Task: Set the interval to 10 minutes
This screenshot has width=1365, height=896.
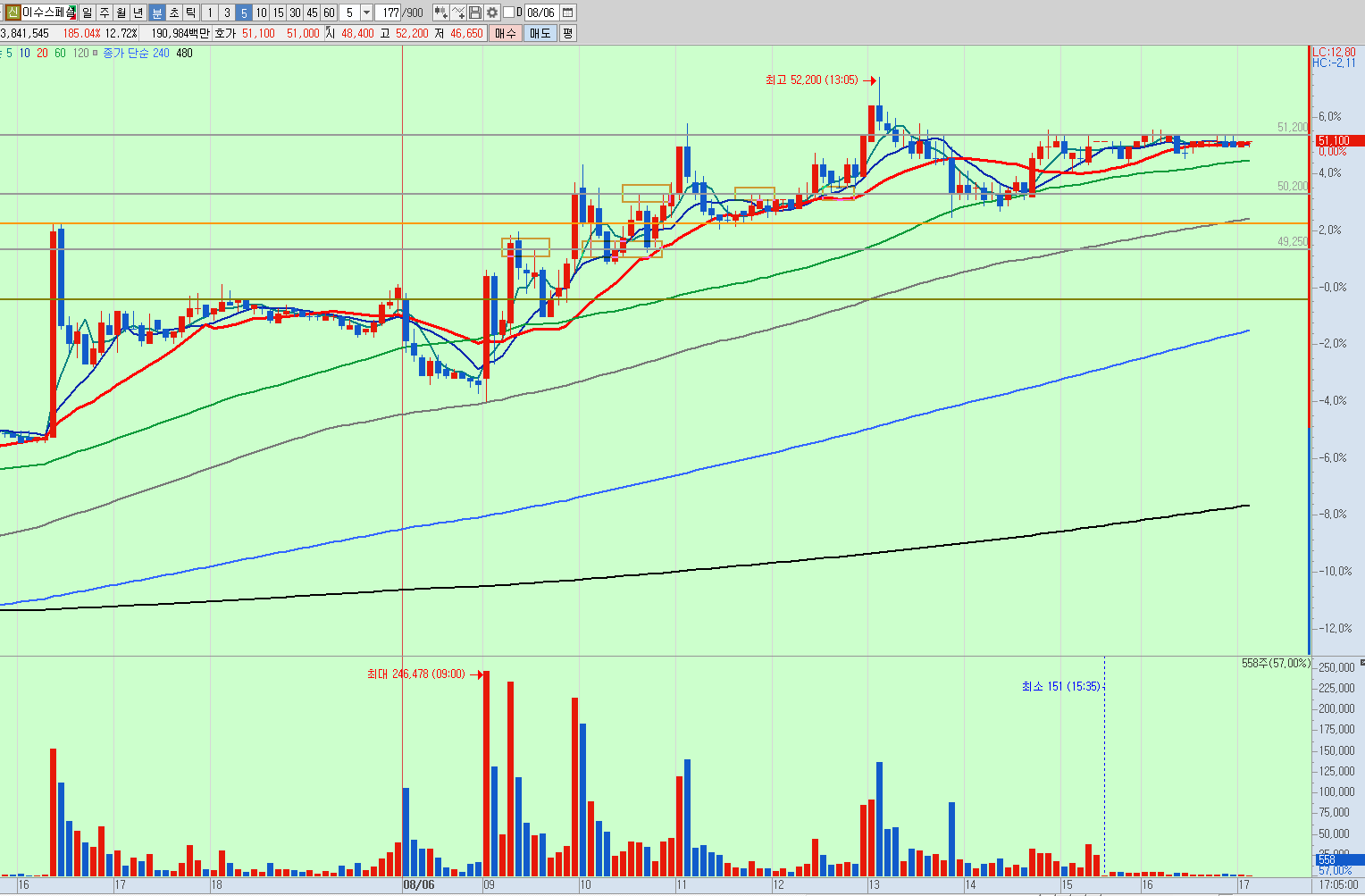Action: [x=261, y=13]
